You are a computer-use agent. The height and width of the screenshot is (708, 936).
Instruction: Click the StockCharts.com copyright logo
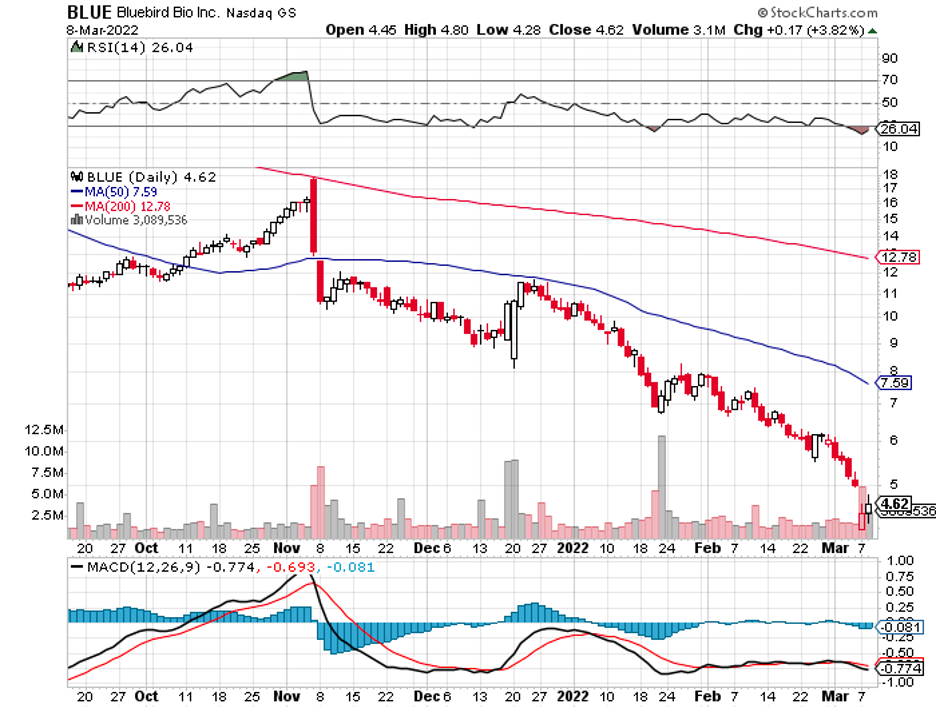(818, 12)
